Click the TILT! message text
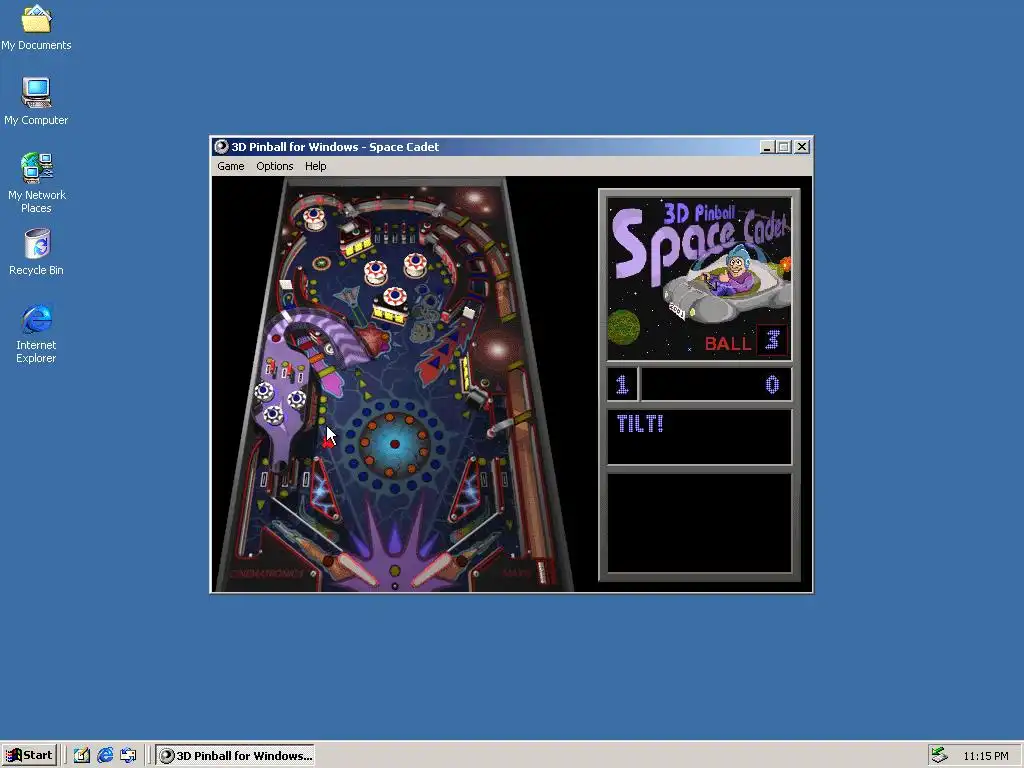The width and height of the screenshot is (1024, 768). [640, 424]
